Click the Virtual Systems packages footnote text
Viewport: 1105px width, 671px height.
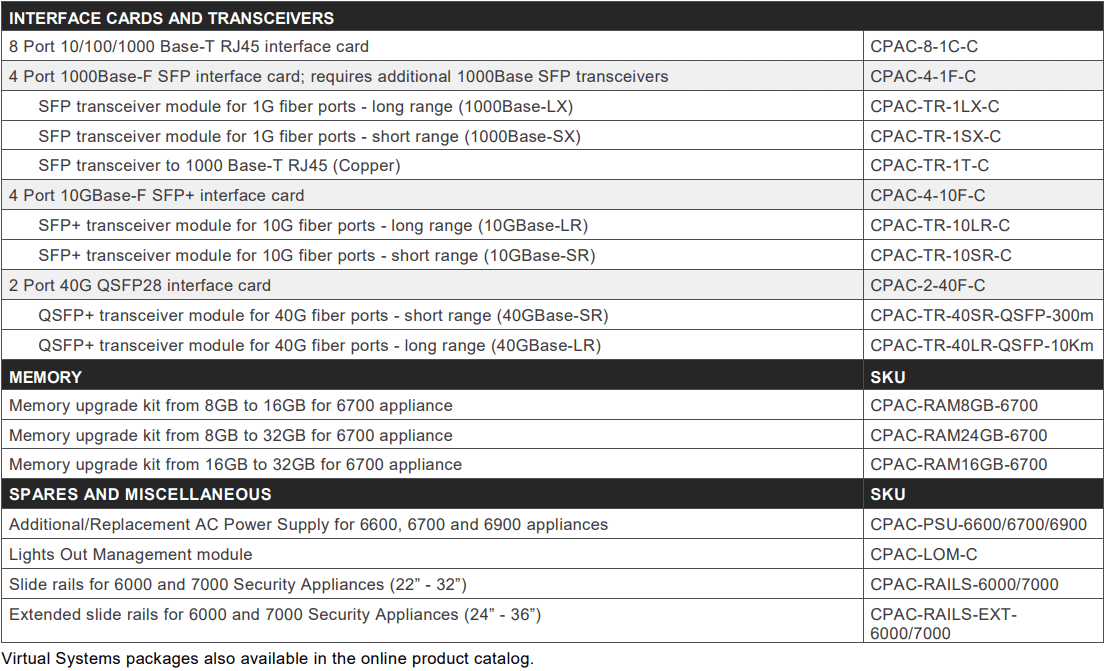pos(268,658)
